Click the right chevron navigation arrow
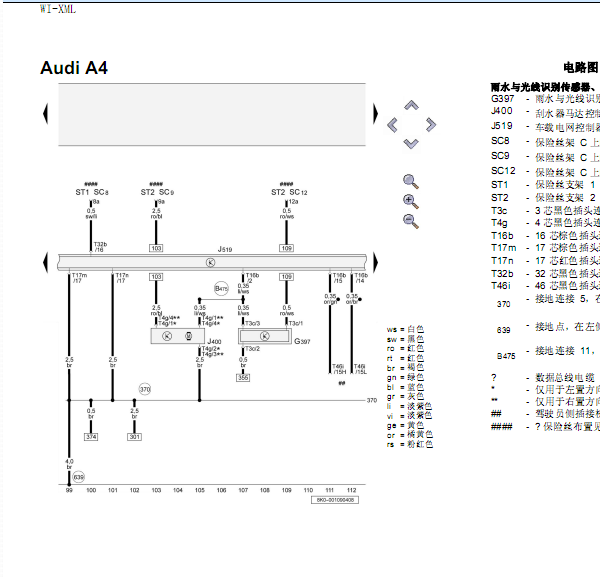600x577 pixels. 431,125
